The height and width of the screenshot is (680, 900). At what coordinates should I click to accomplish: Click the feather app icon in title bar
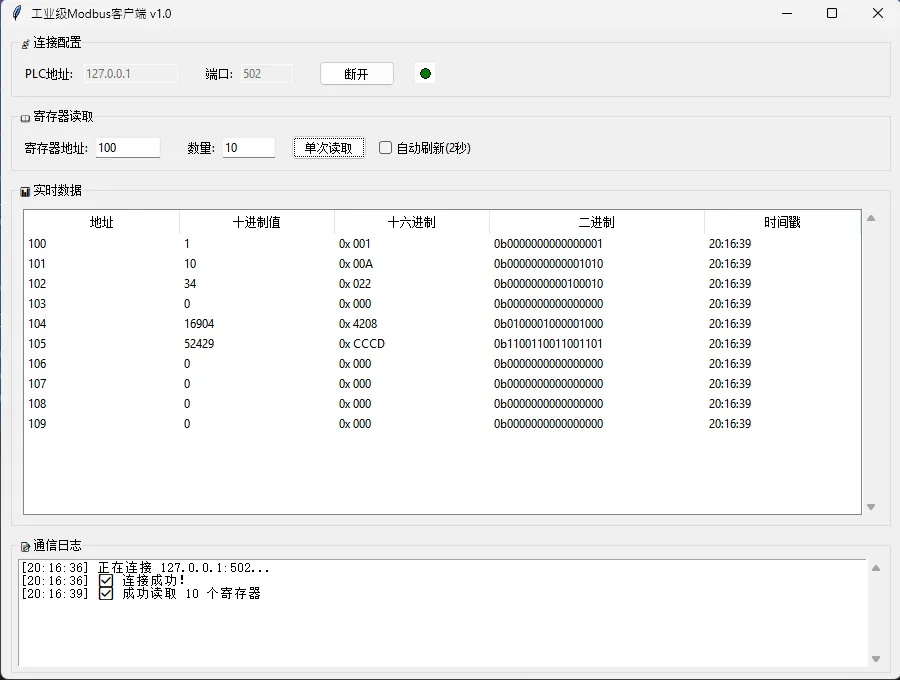point(16,13)
